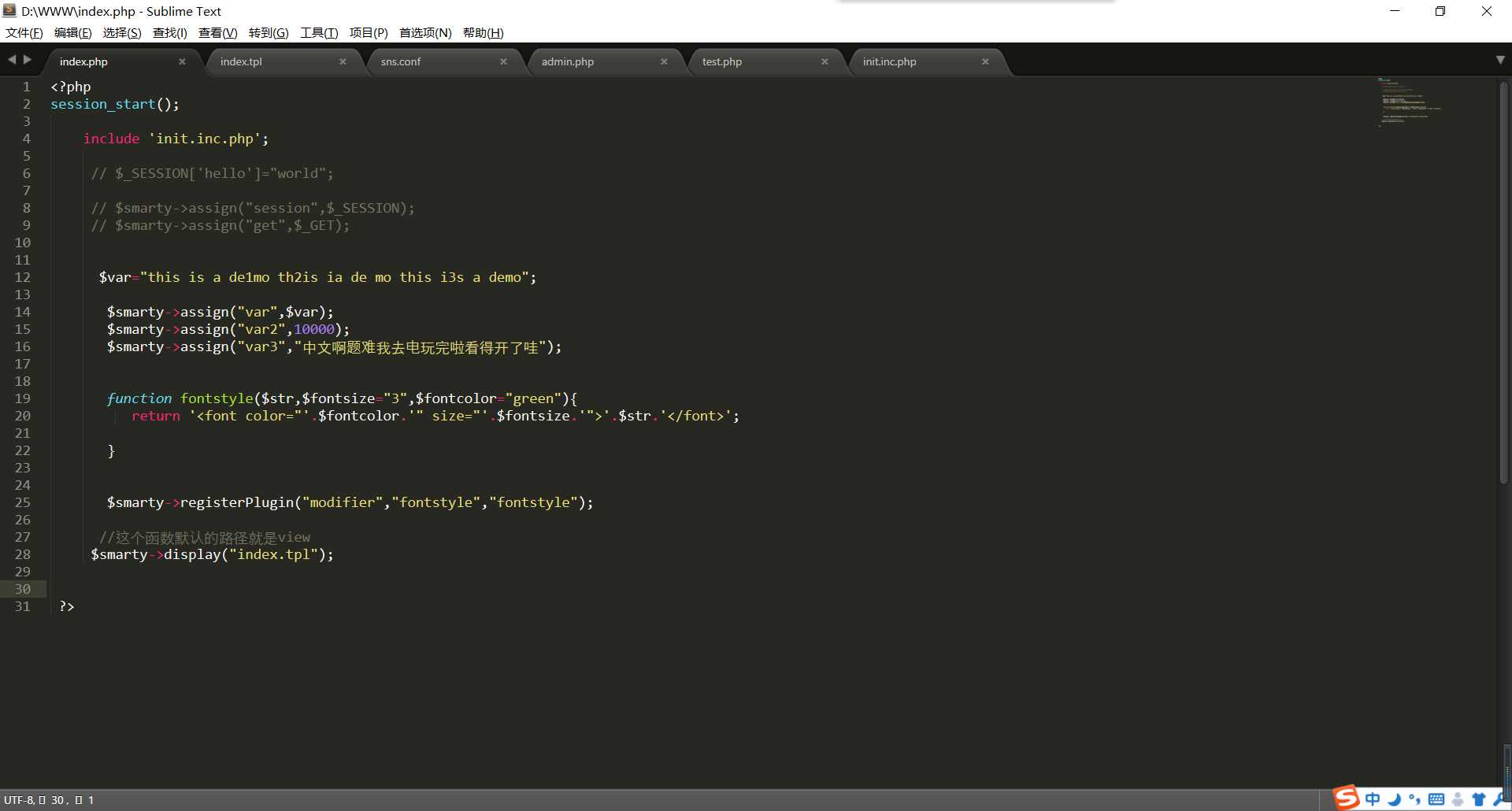
Task: Click the minimap code preview
Action: tap(1410, 102)
